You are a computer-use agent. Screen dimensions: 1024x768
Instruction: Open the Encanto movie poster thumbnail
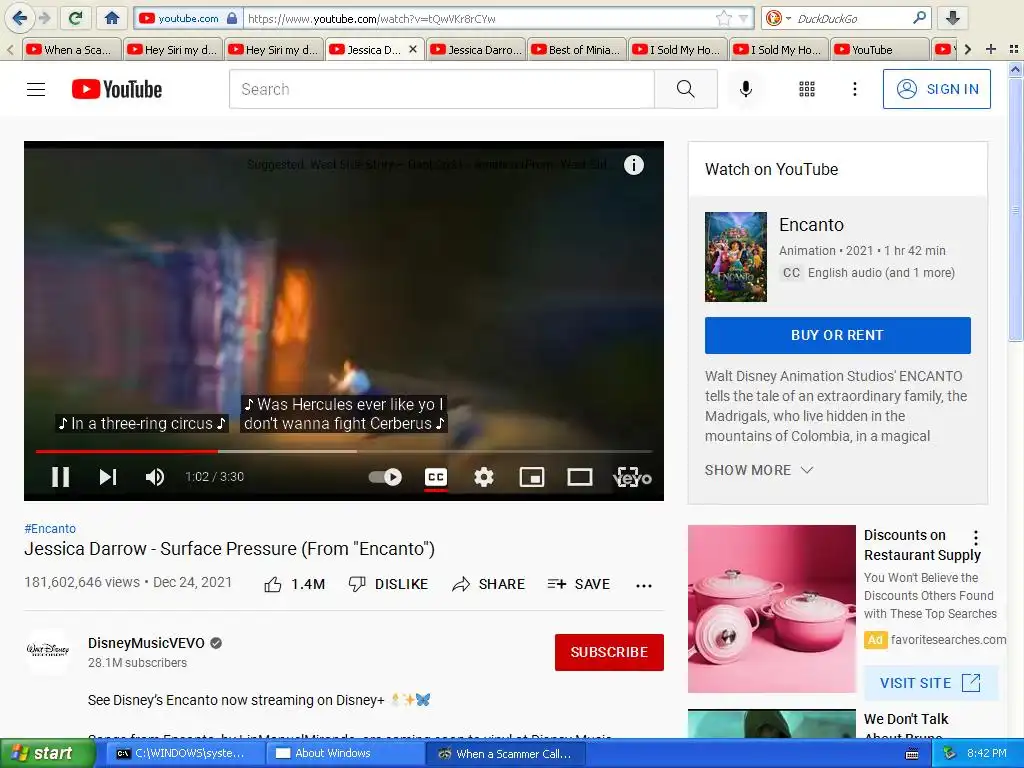click(x=735, y=257)
